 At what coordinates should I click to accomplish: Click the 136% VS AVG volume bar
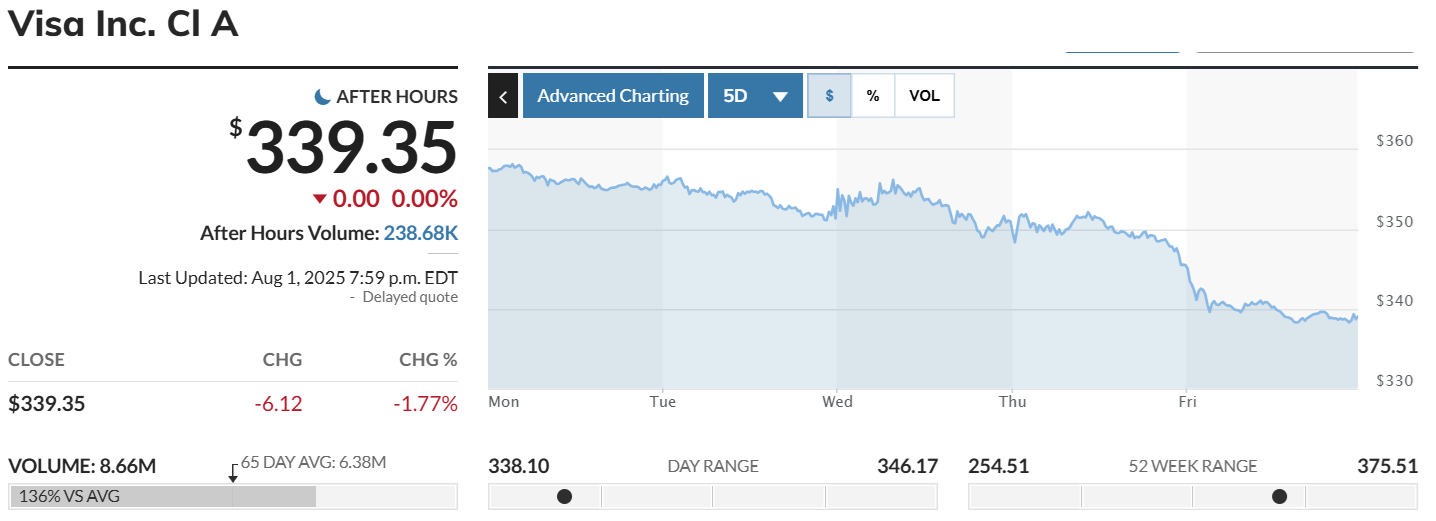[162, 496]
